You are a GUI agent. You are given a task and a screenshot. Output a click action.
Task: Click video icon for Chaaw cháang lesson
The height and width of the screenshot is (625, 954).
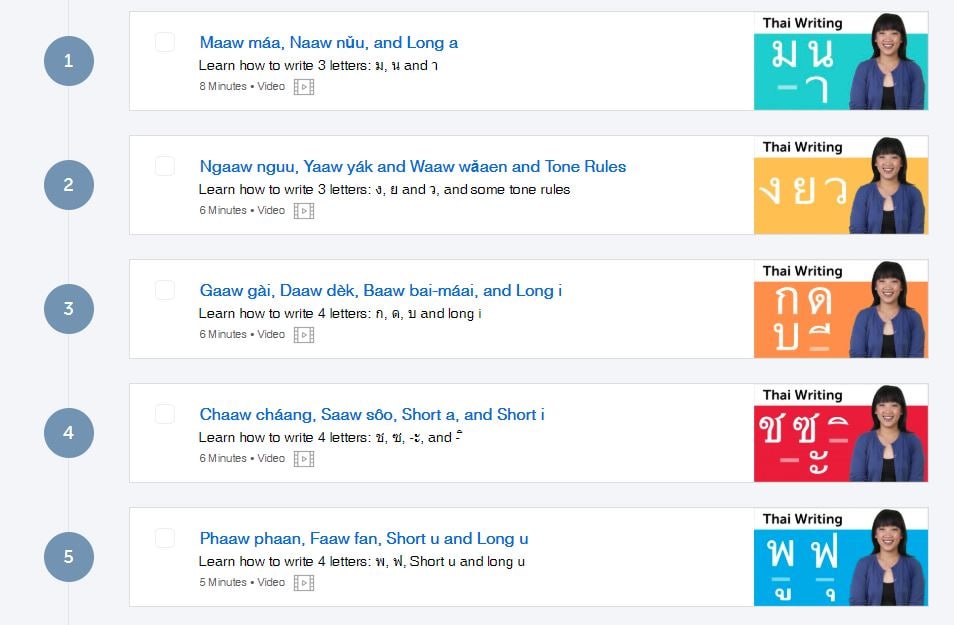tap(304, 459)
